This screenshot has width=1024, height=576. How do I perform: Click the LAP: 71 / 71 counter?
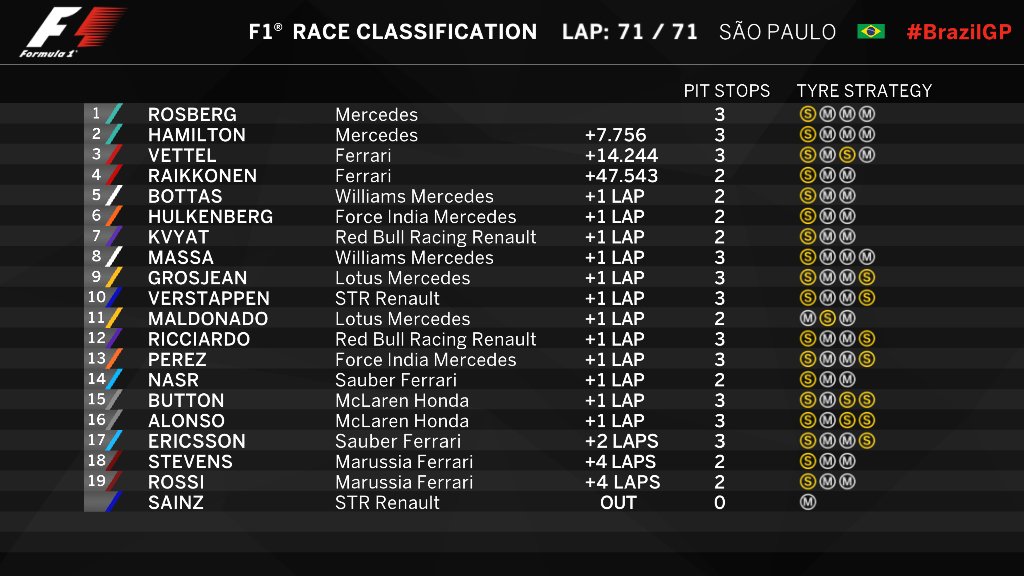point(630,32)
